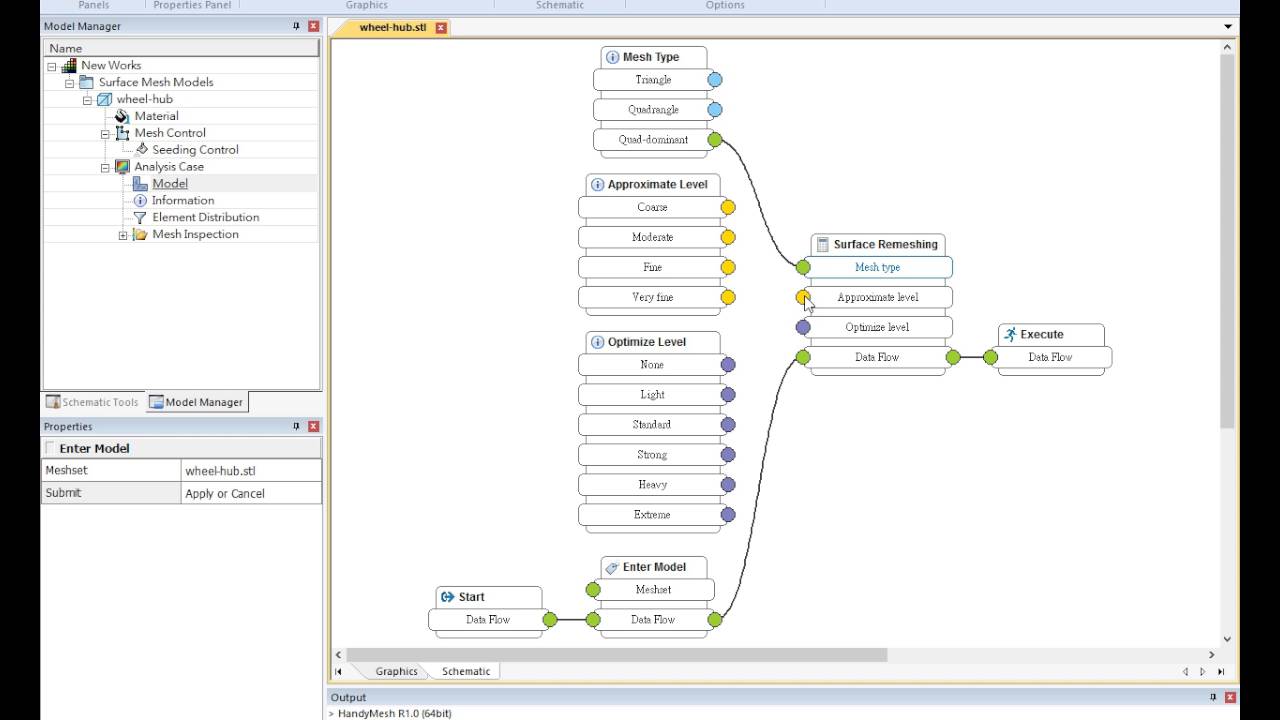This screenshot has height=720, width=1280.
Task: Select the Standard optimize level port
Action: 727,425
